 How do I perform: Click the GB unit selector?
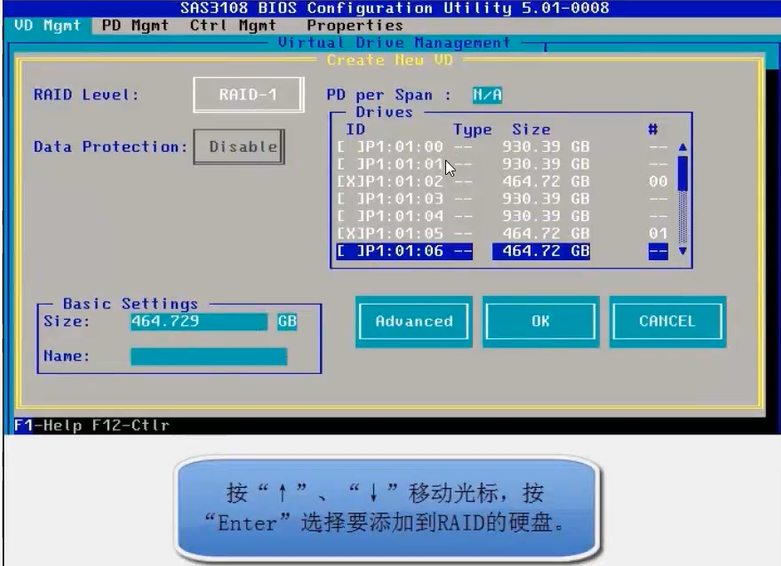[x=287, y=321]
